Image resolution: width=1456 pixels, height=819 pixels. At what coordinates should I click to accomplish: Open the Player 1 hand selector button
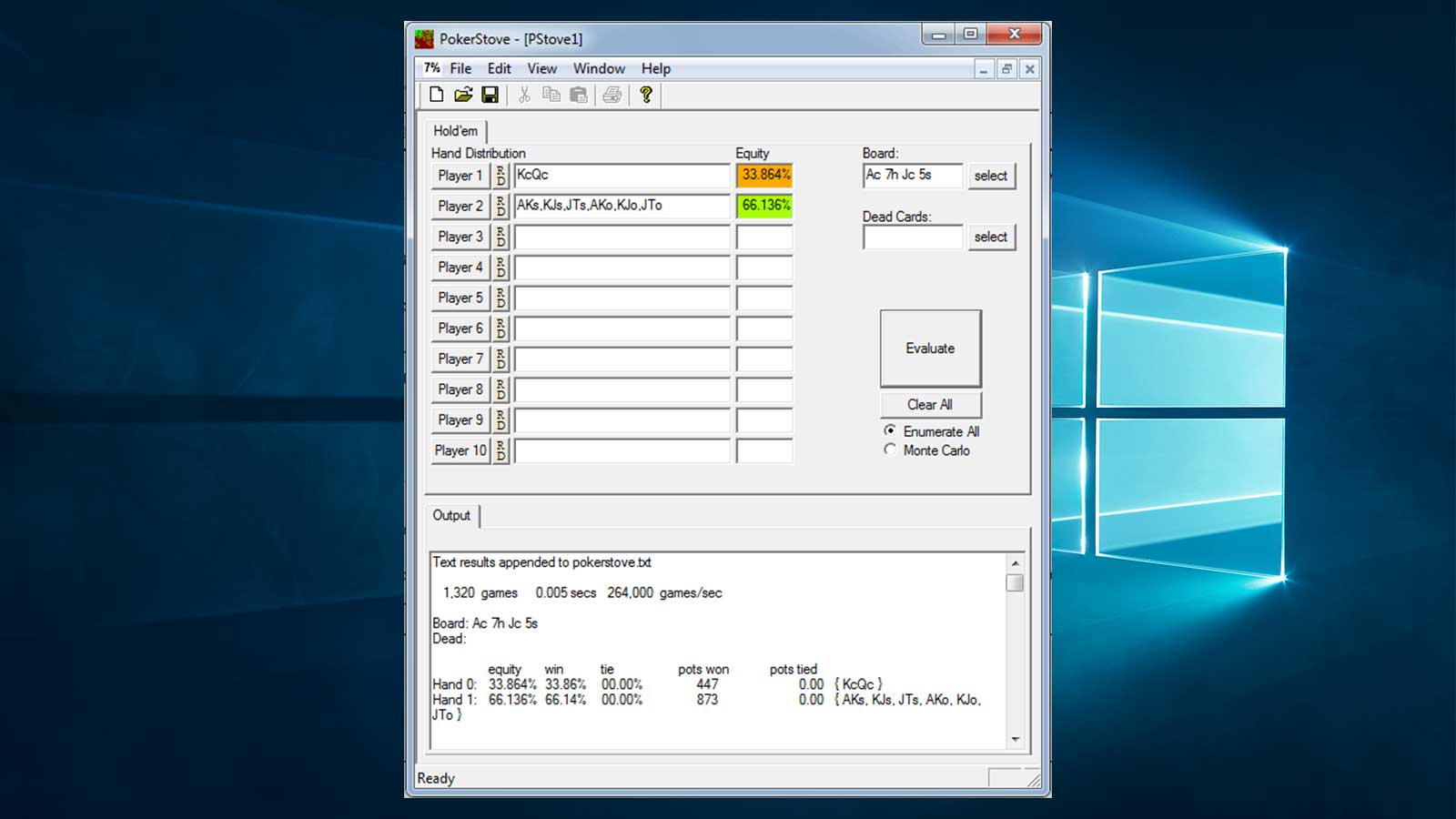tap(460, 176)
